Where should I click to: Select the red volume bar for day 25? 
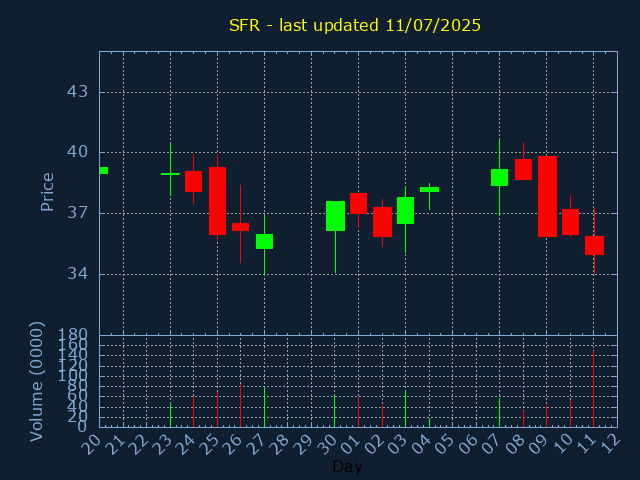pyautogui.click(x=218, y=409)
